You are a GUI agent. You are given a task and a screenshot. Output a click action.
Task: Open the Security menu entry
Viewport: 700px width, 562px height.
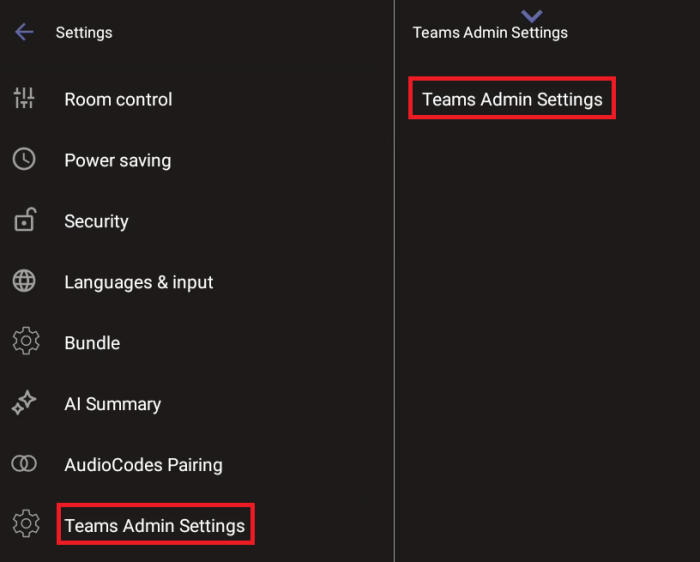[x=96, y=221]
